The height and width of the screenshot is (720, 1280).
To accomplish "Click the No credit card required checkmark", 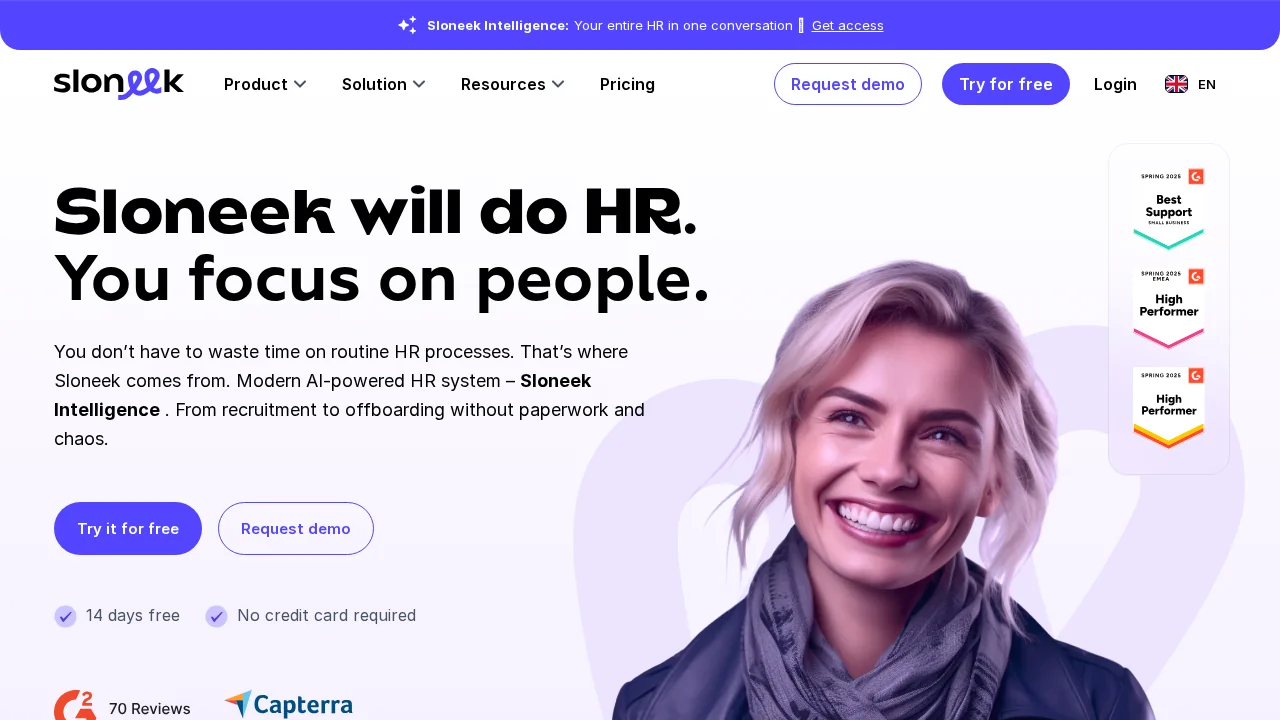I will tap(216, 616).
